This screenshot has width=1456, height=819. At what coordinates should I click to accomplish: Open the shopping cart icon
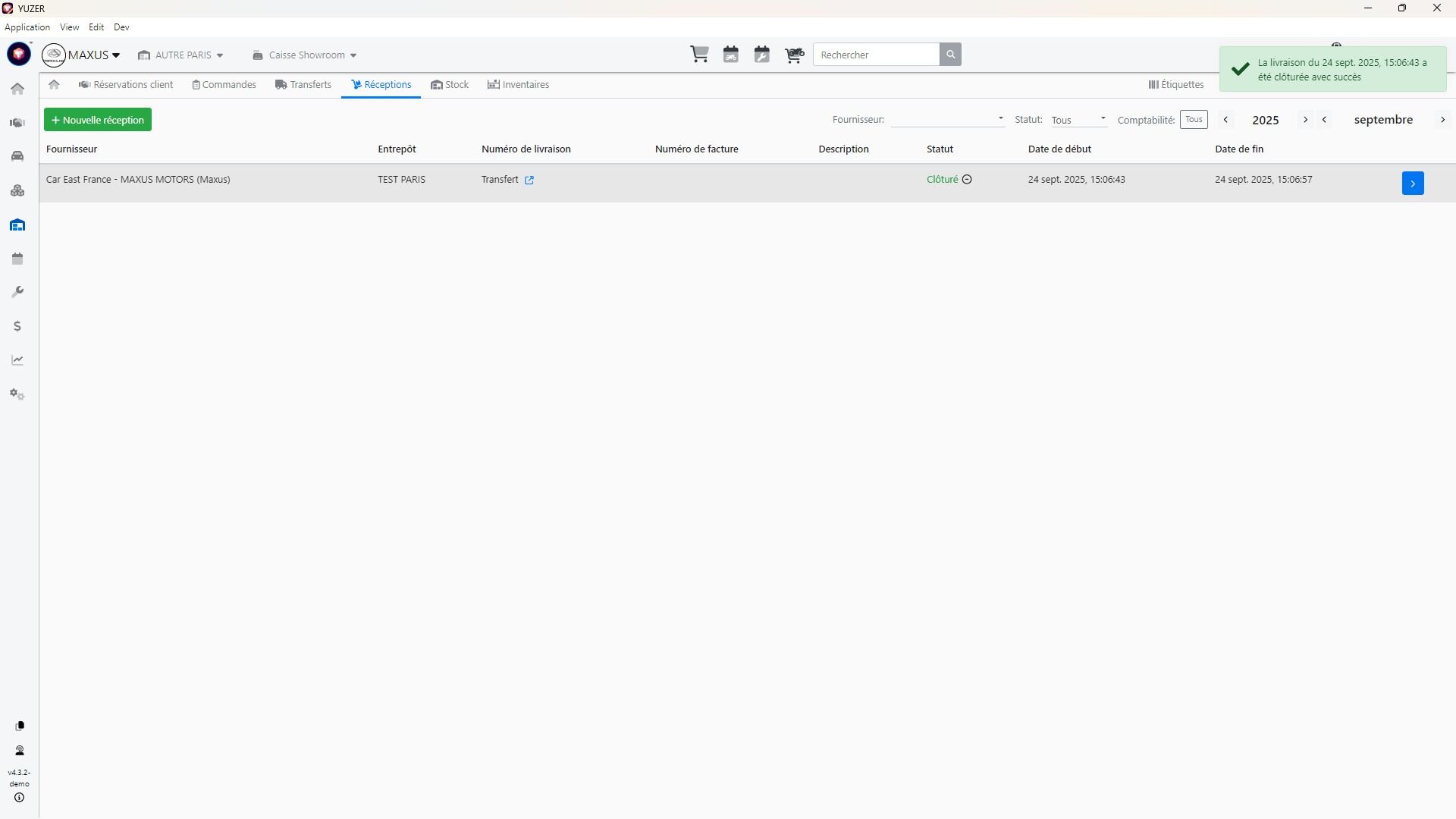click(x=699, y=55)
